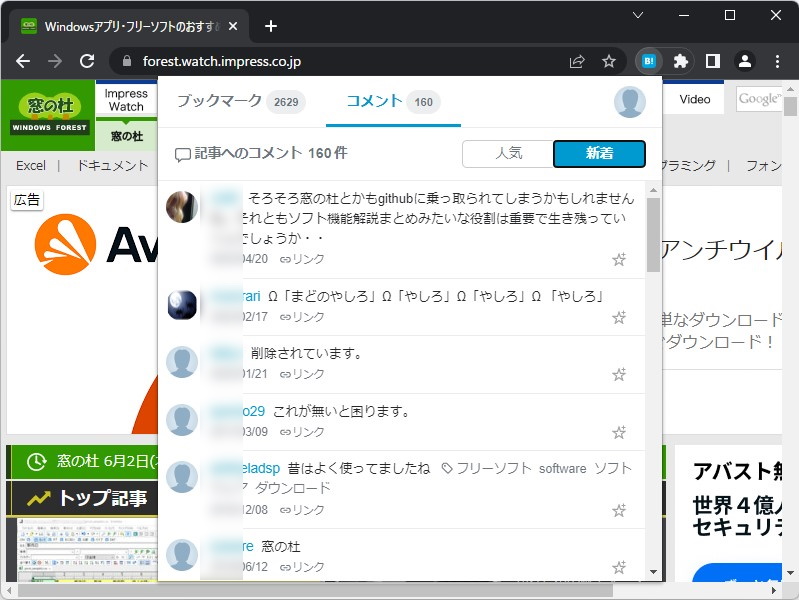Open the tab search chevron

coord(637,15)
